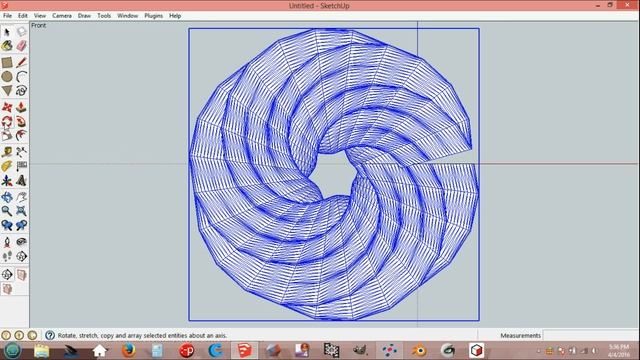Open Blender from the taskbar
Viewport: 640px width, 360px height.
[x=419, y=350]
